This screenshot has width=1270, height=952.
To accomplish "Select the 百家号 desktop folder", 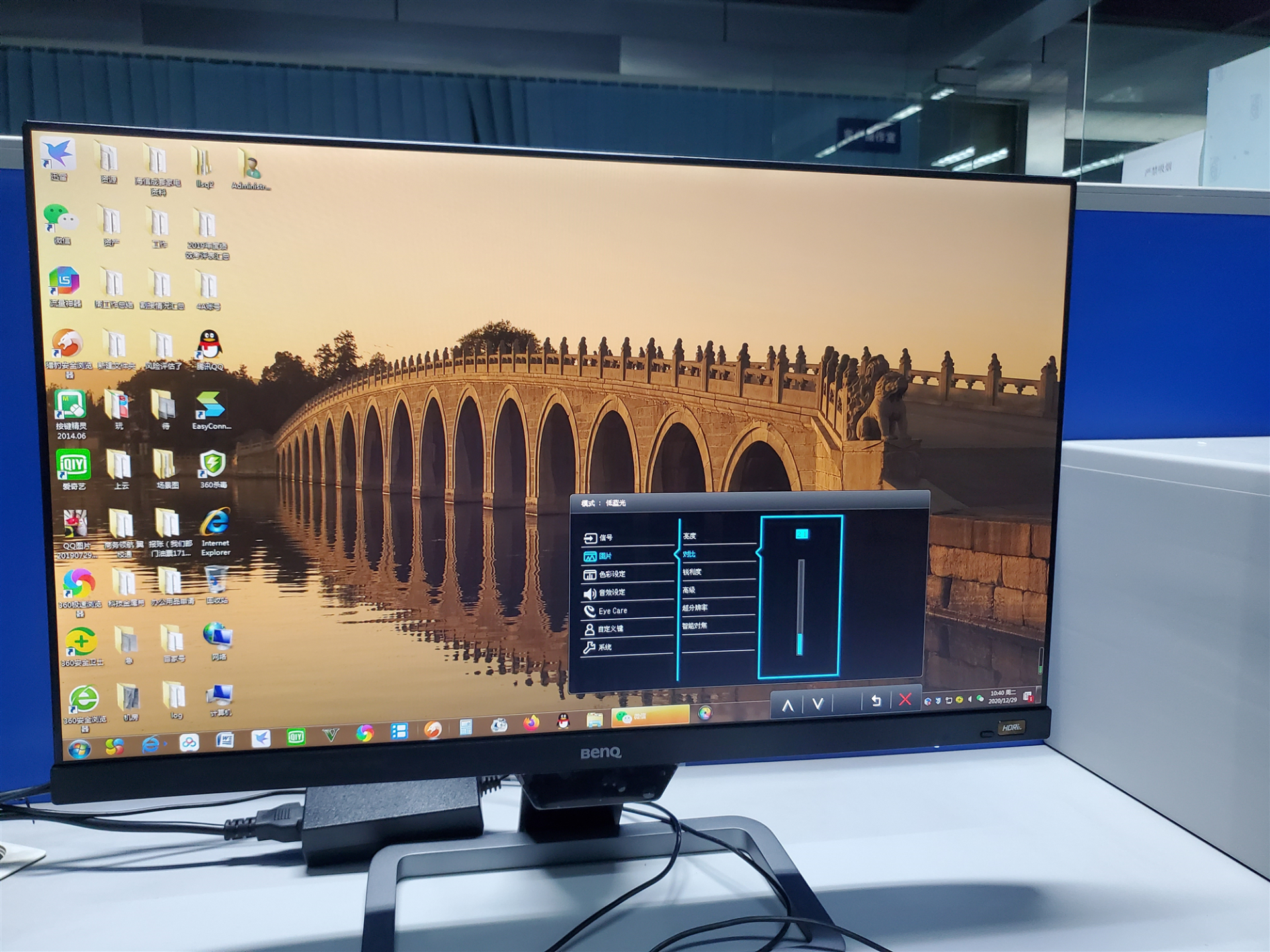I will pos(173,643).
